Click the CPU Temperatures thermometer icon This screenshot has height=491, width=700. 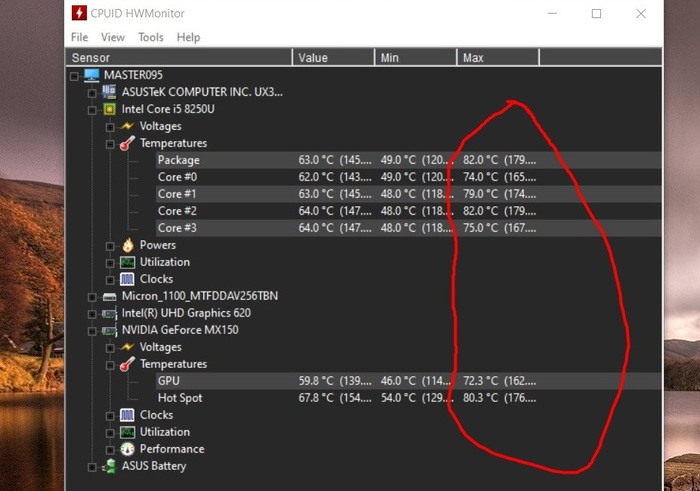[127, 143]
